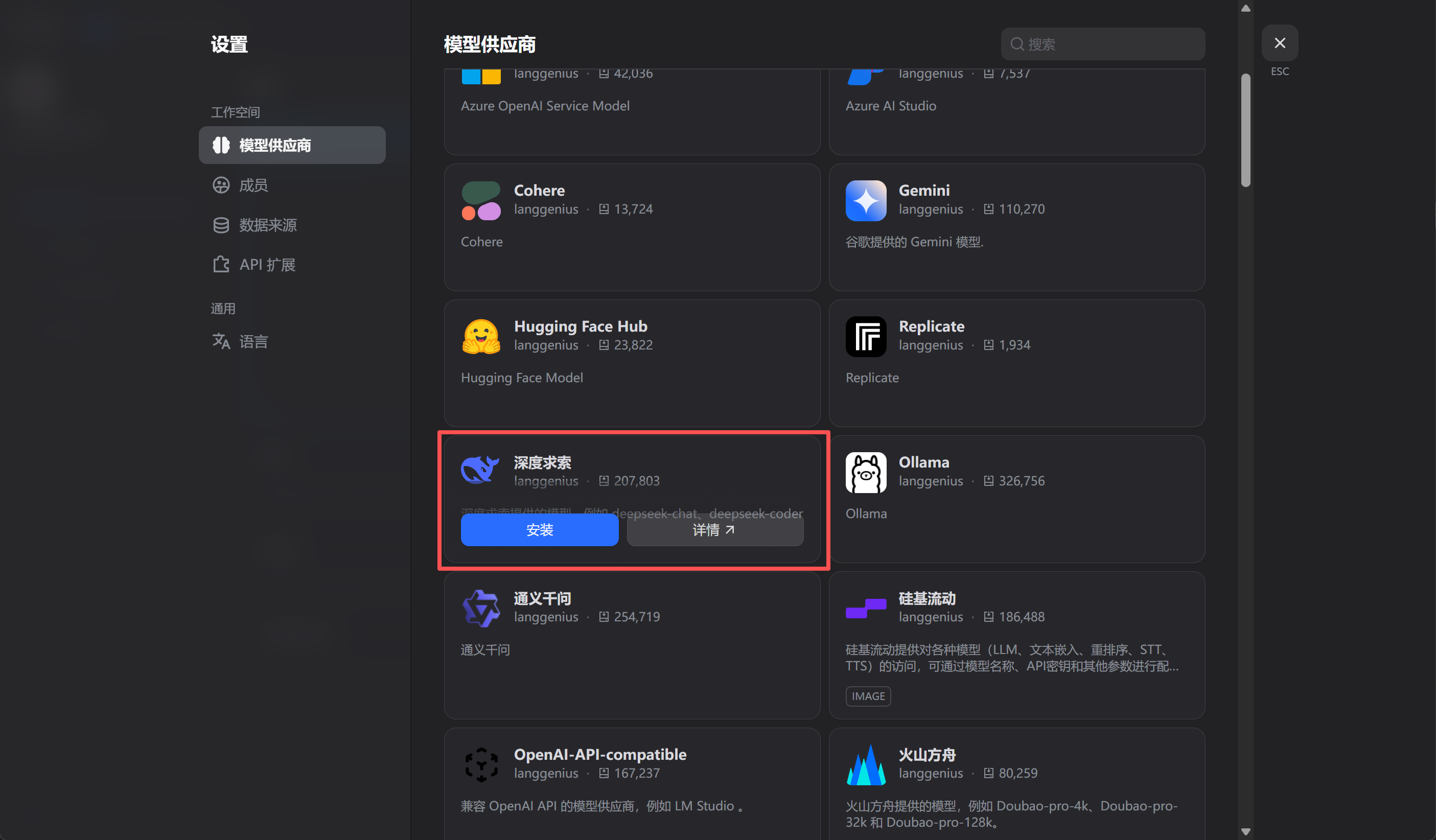Click the Ollama llama logo
Viewport: 1436px width, 840px height.
866,473
